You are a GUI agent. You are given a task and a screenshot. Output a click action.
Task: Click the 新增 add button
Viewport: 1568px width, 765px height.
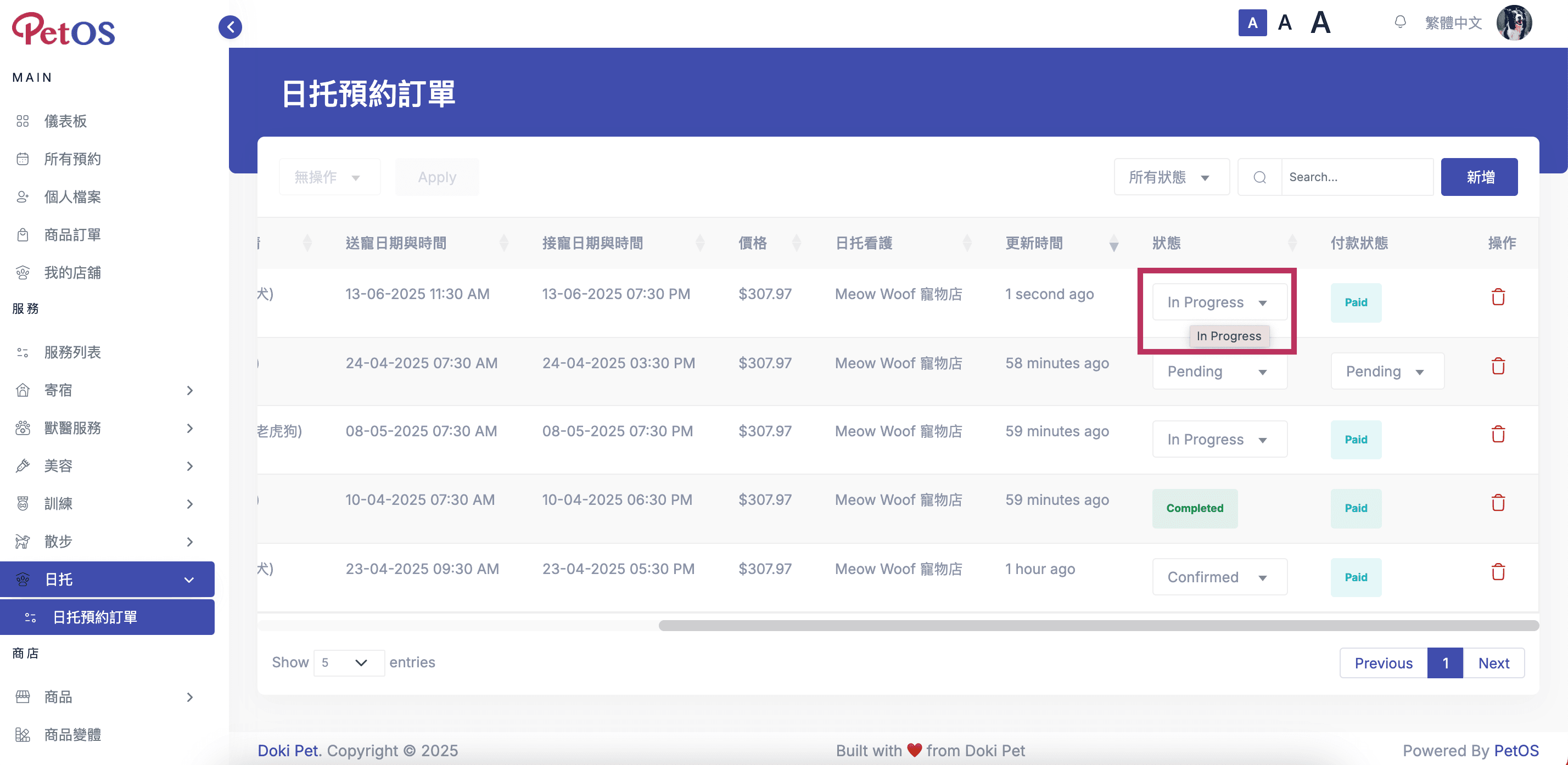1479,177
